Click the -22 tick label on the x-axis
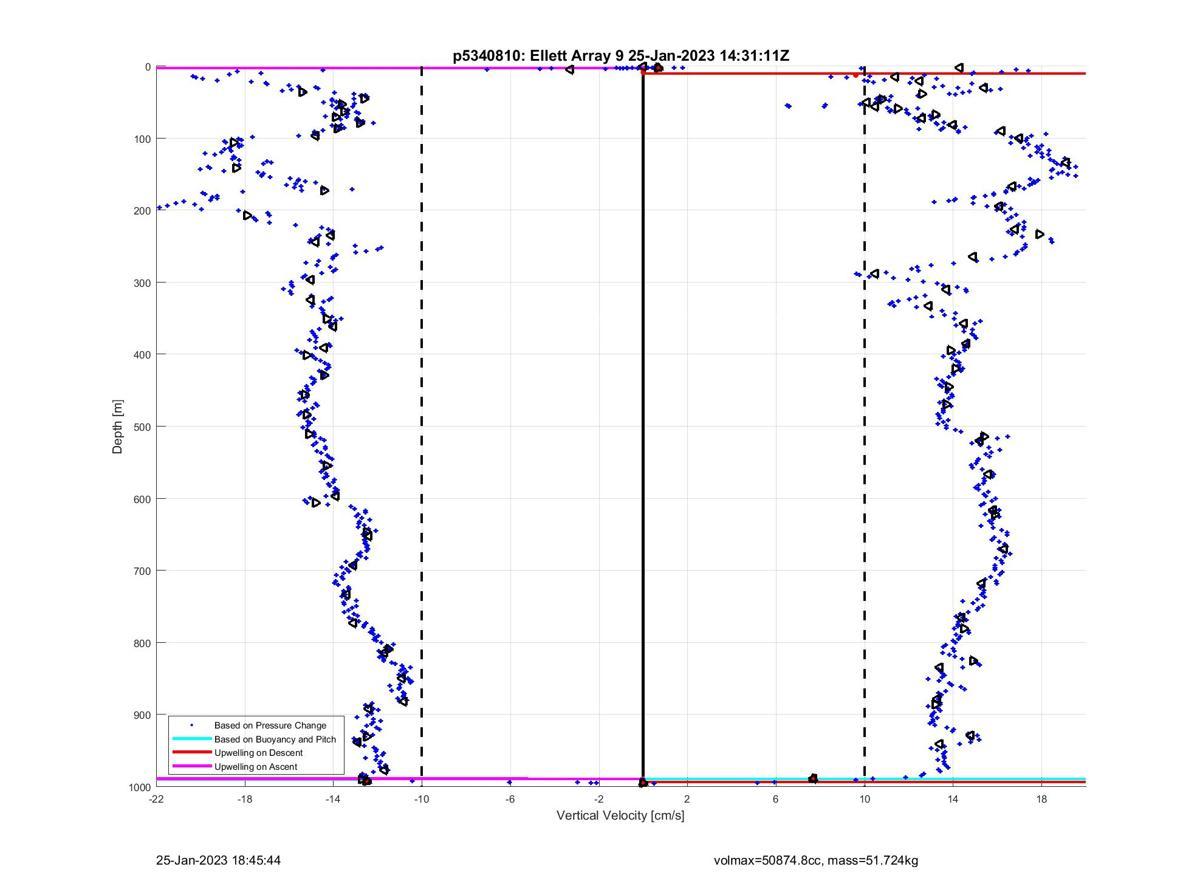 point(156,798)
